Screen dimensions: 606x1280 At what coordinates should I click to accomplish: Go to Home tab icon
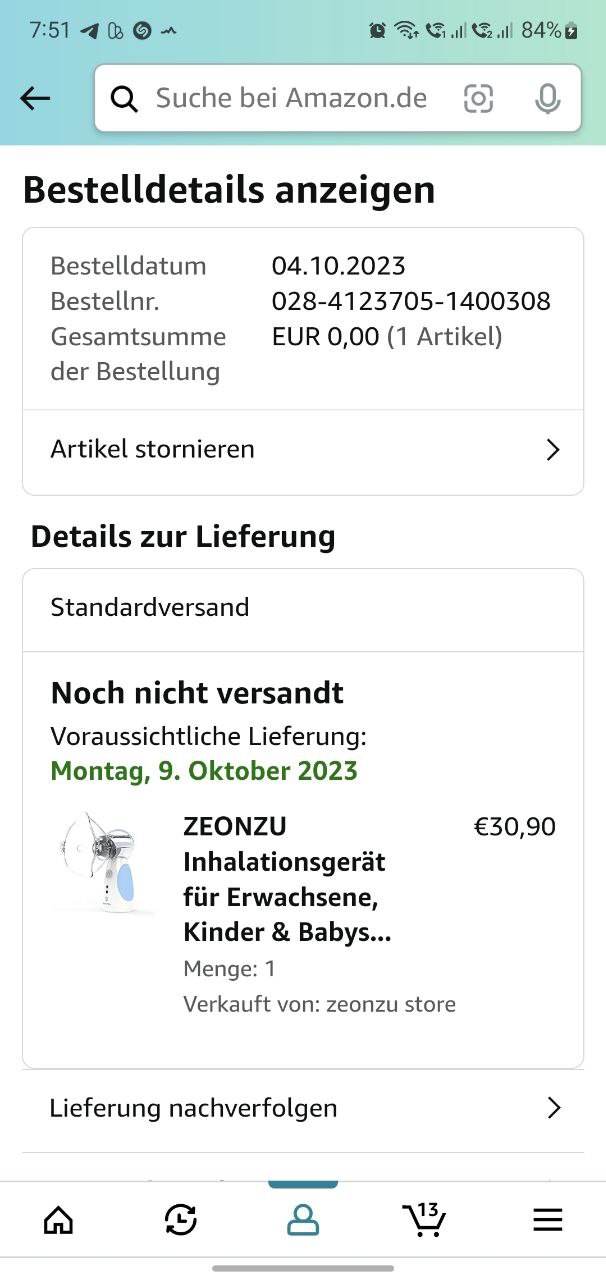[59, 1219]
